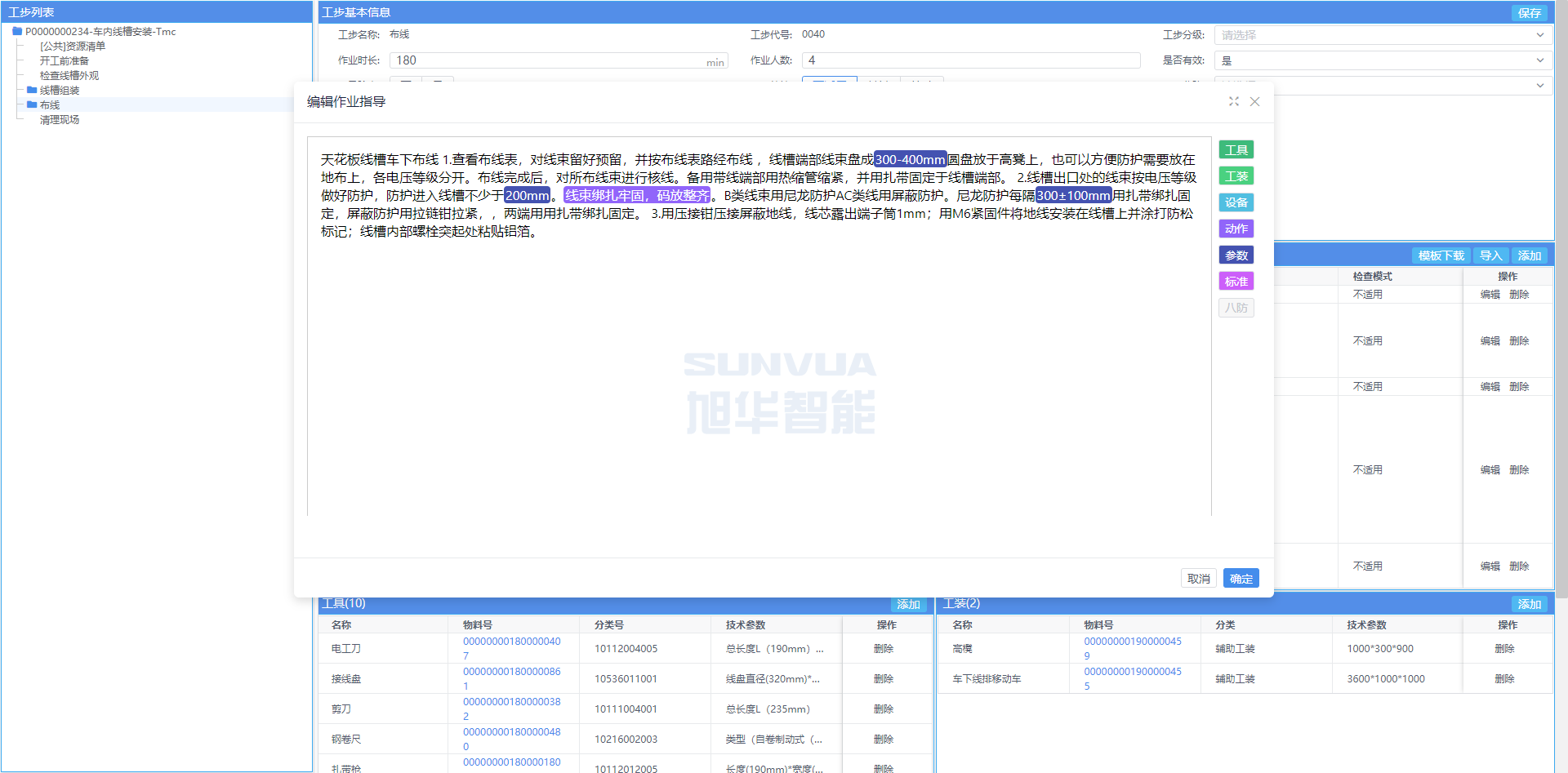Collapse the P0000000234 project tree node

click(16, 31)
